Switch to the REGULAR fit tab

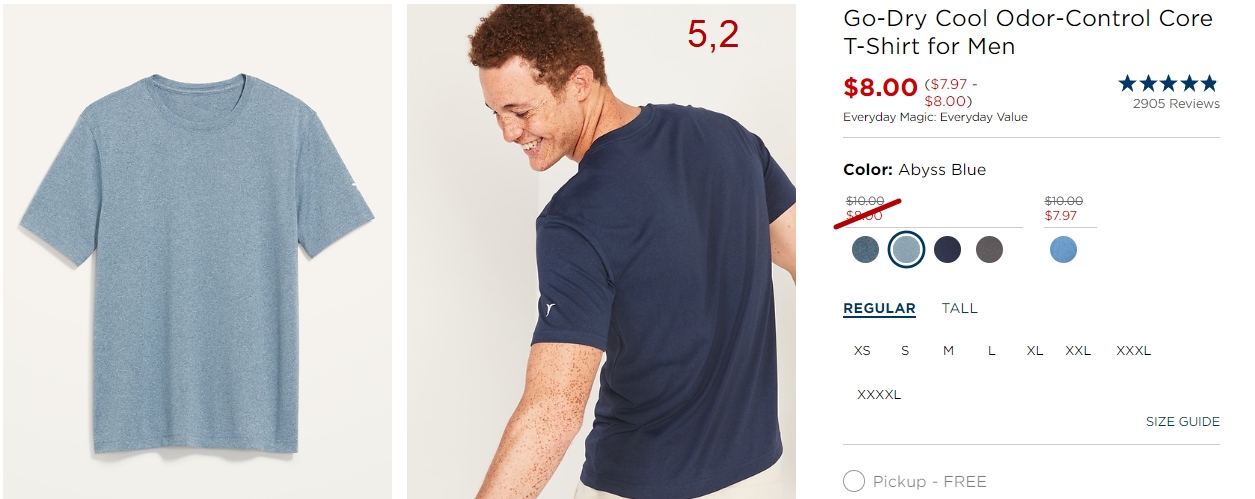click(x=879, y=308)
